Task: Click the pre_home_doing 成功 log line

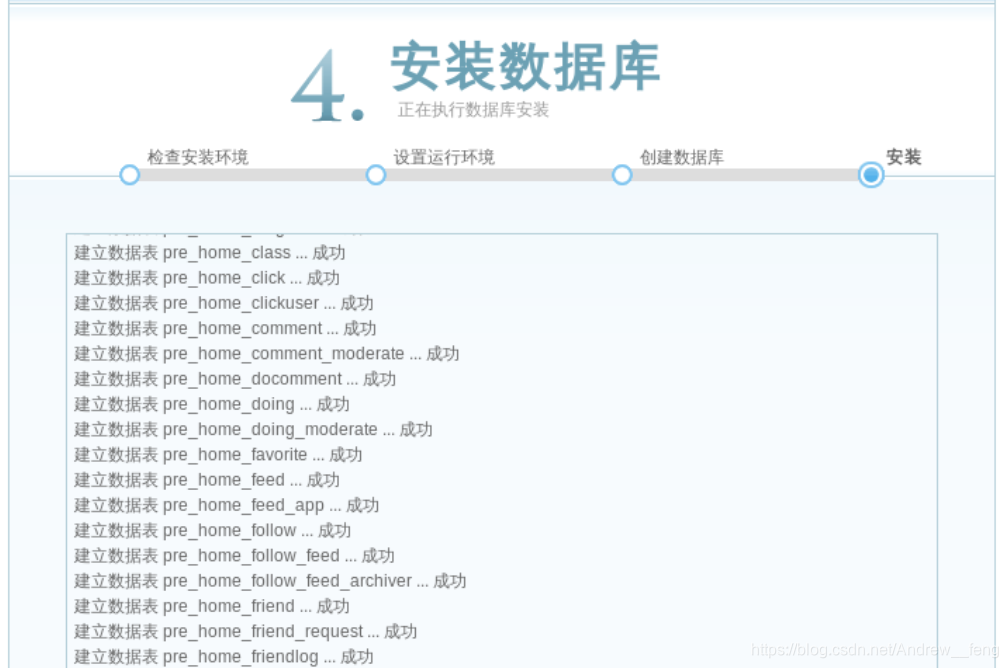Action: tap(212, 404)
